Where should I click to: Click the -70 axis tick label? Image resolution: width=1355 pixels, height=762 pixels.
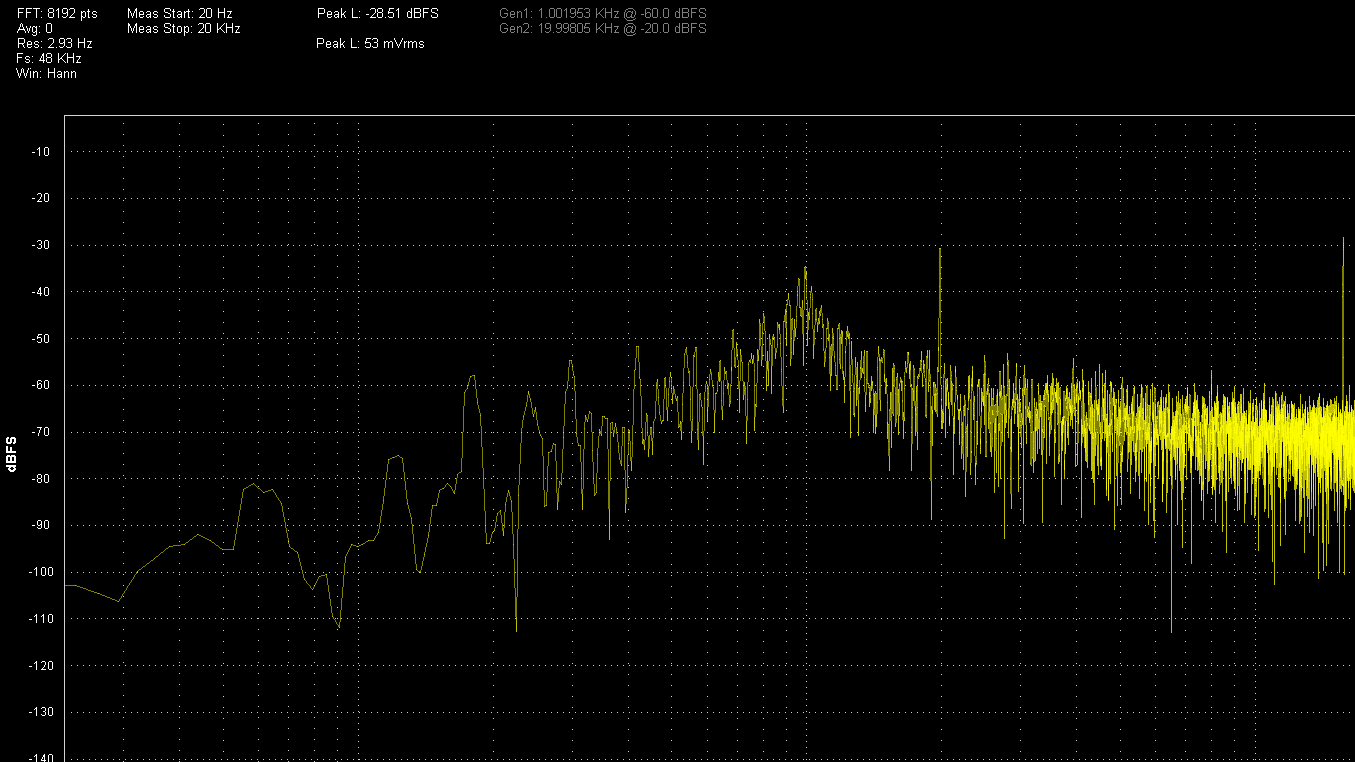coord(39,432)
